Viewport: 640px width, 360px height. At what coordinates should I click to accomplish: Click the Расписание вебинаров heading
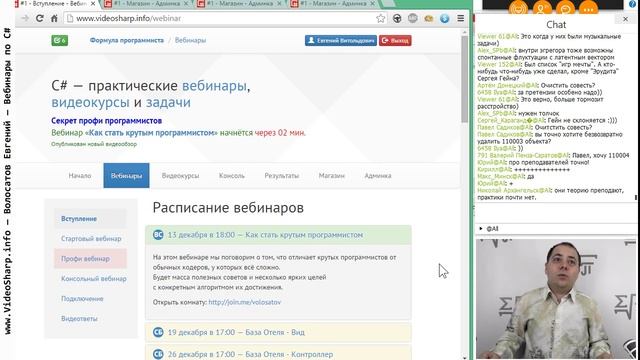coord(228,208)
